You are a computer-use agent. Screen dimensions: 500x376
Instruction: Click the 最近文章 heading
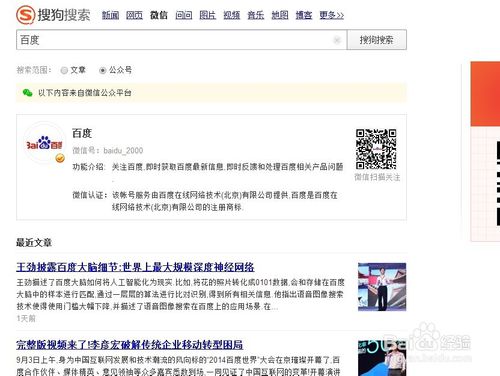34,242
